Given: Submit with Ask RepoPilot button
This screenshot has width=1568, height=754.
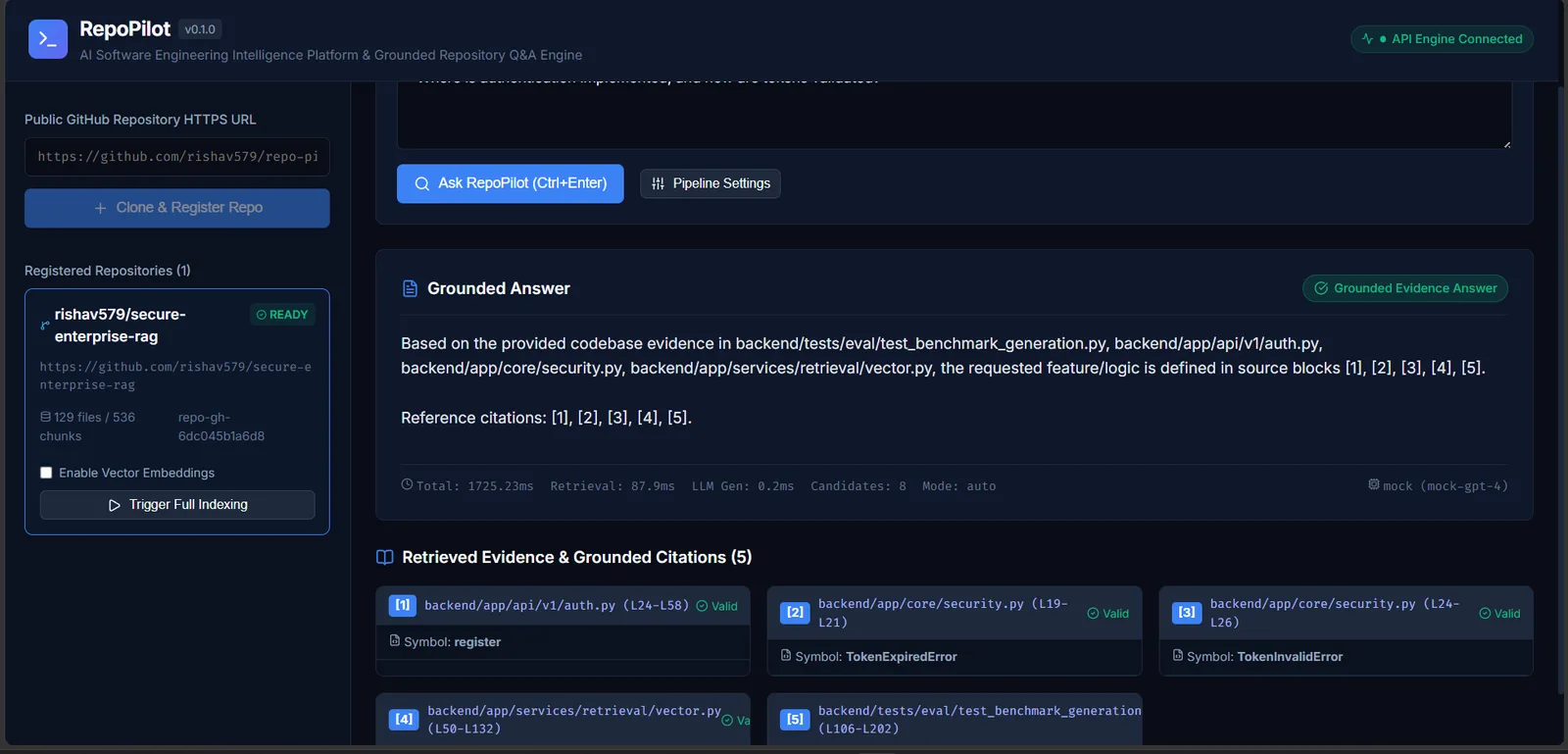Looking at the screenshot, I should point(511,183).
